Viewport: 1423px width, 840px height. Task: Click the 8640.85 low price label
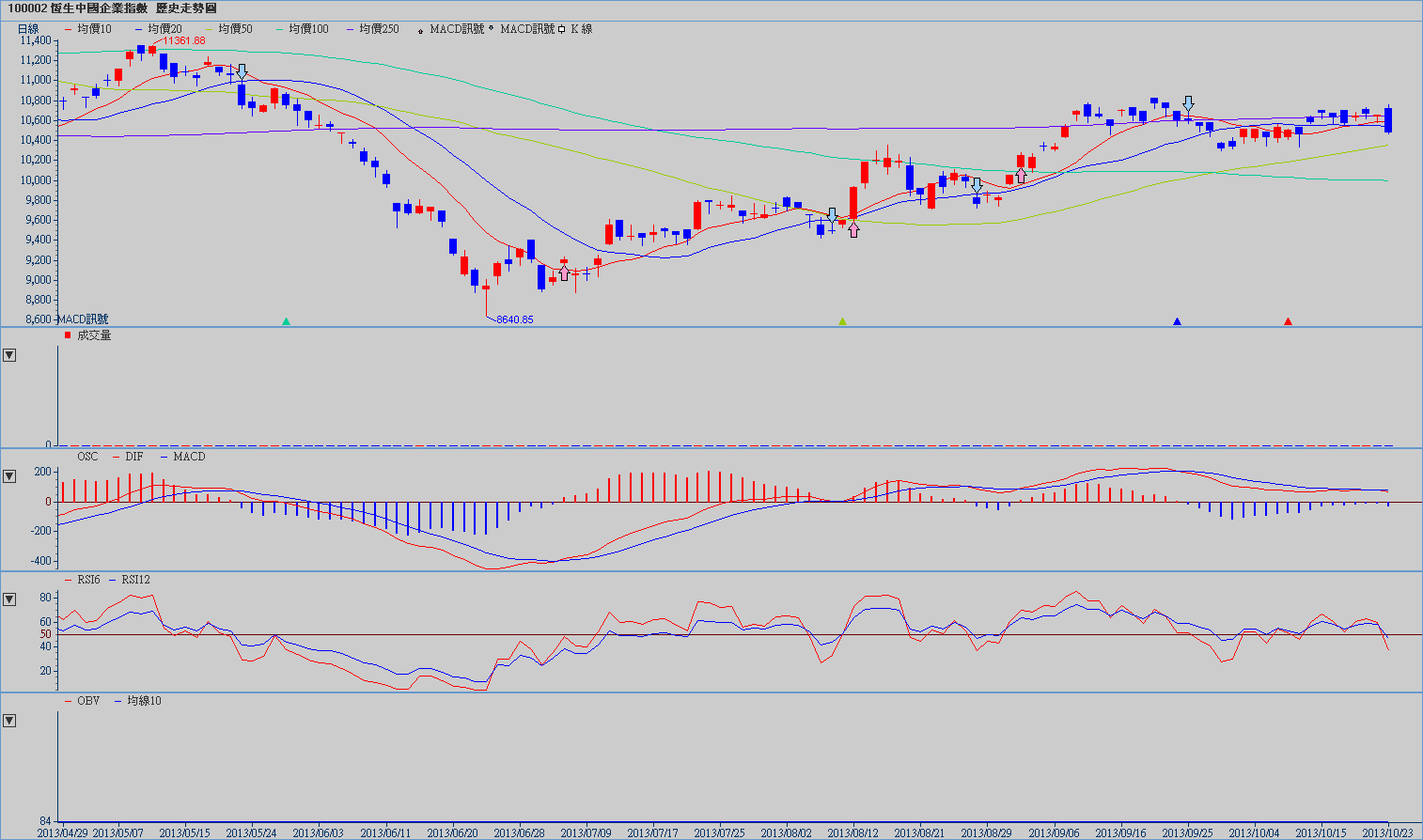pos(514,319)
